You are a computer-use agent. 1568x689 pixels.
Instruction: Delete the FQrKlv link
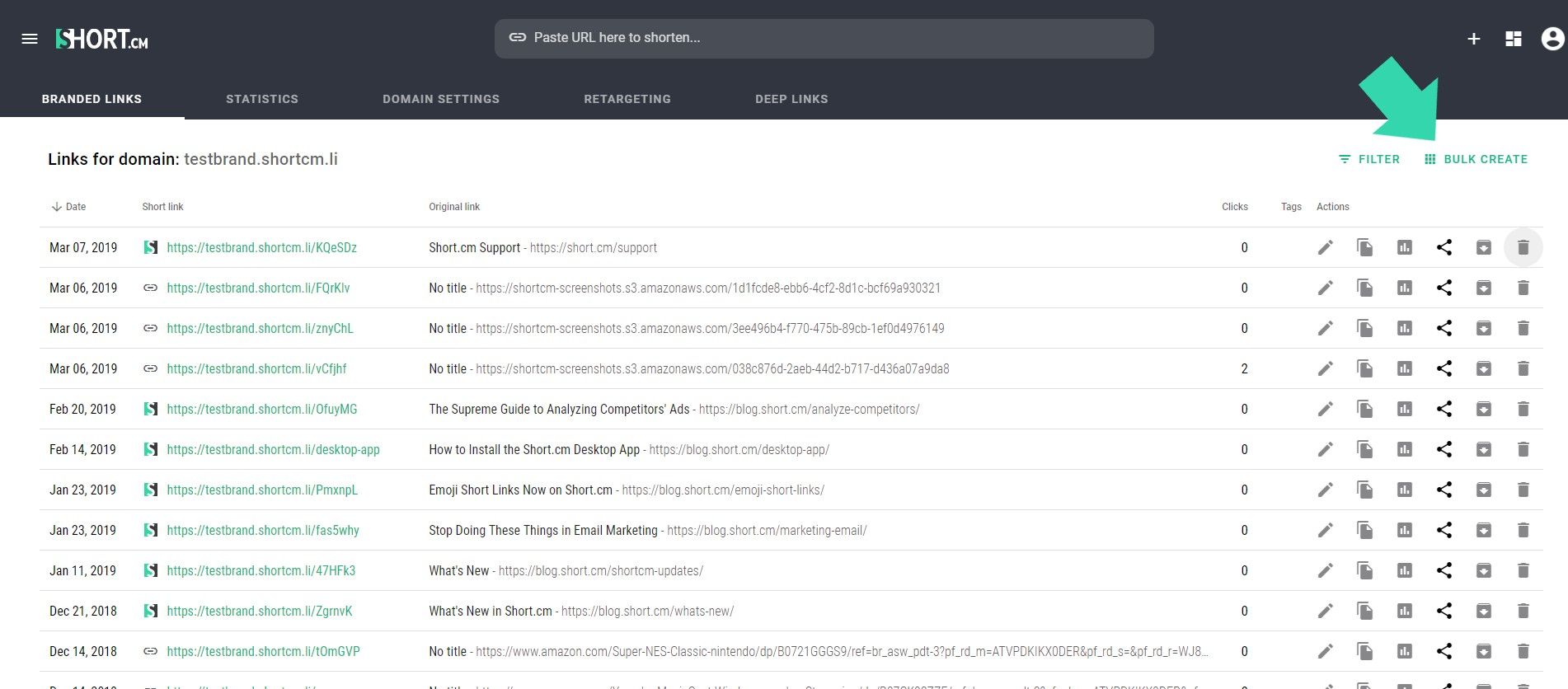(1523, 288)
